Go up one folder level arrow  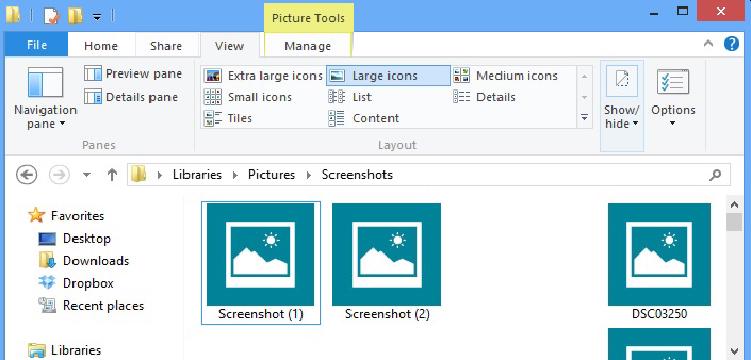pos(112,175)
